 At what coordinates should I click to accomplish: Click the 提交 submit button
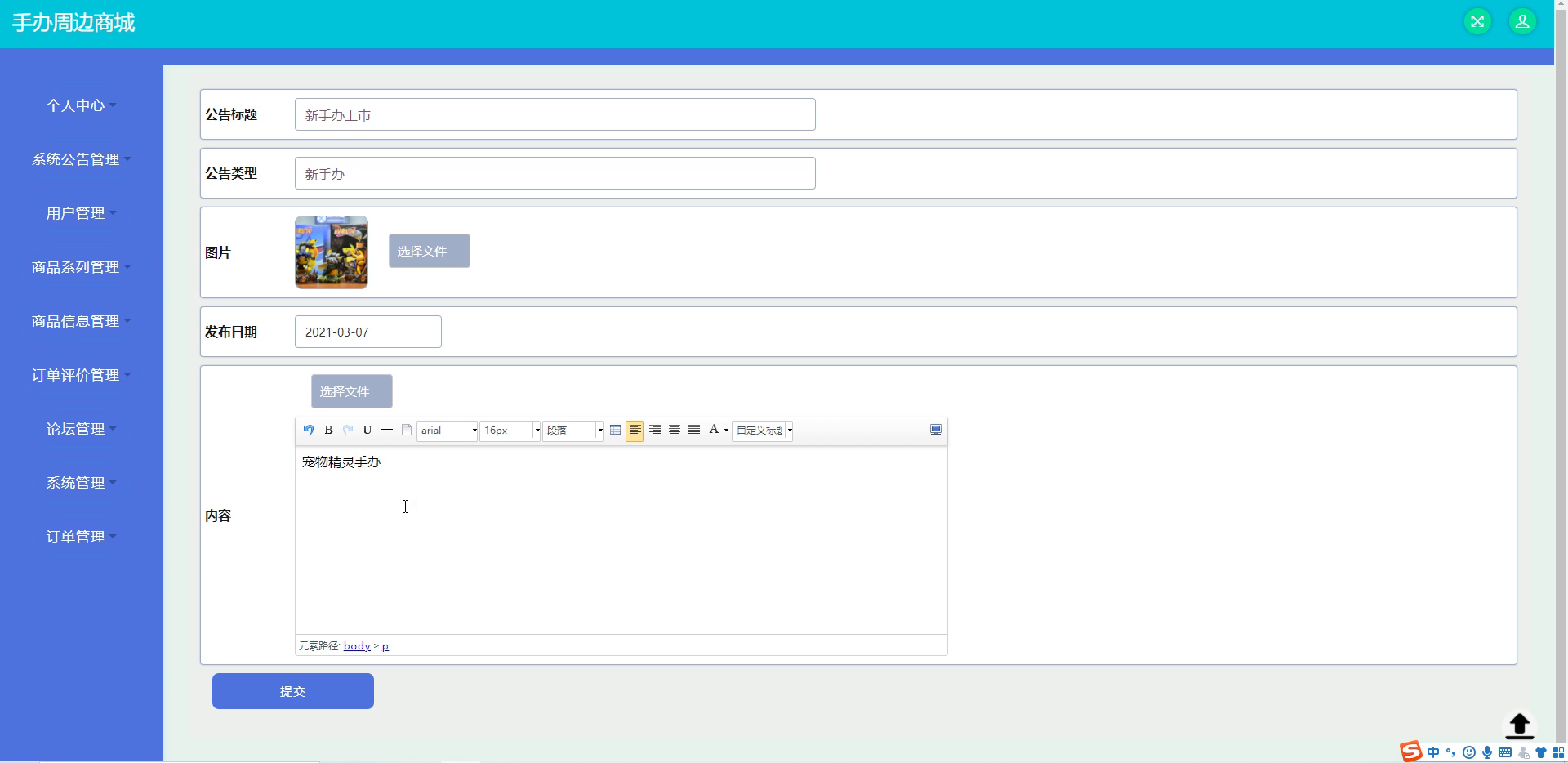pos(293,691)
